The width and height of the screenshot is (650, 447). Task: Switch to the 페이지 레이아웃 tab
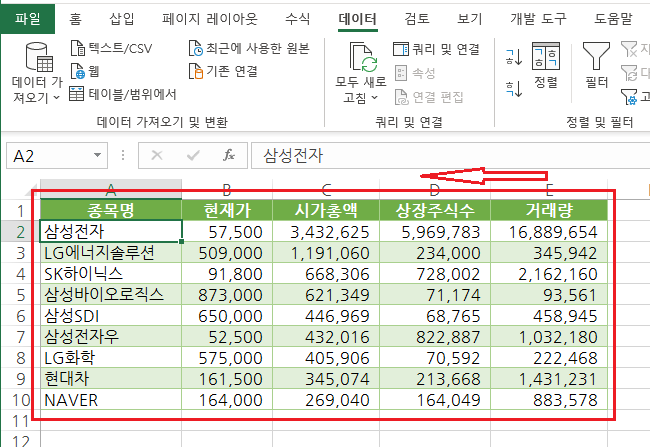click(210, 19)
